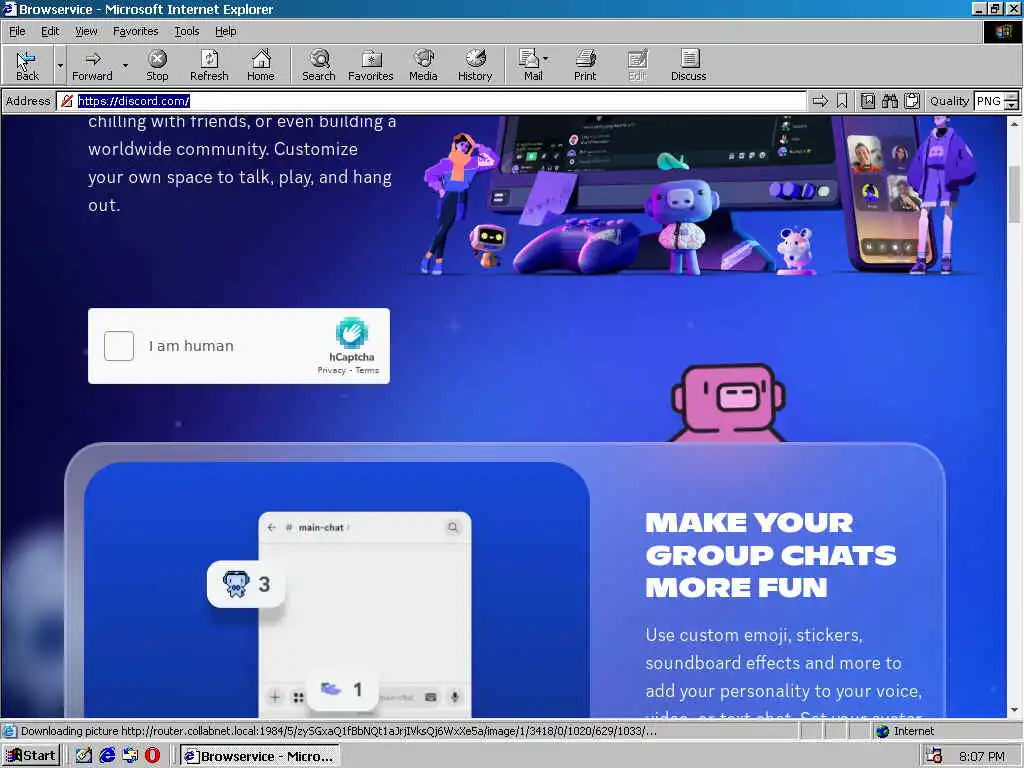
Task: Click the Browservice taskbar button
Action: (260, 756)
